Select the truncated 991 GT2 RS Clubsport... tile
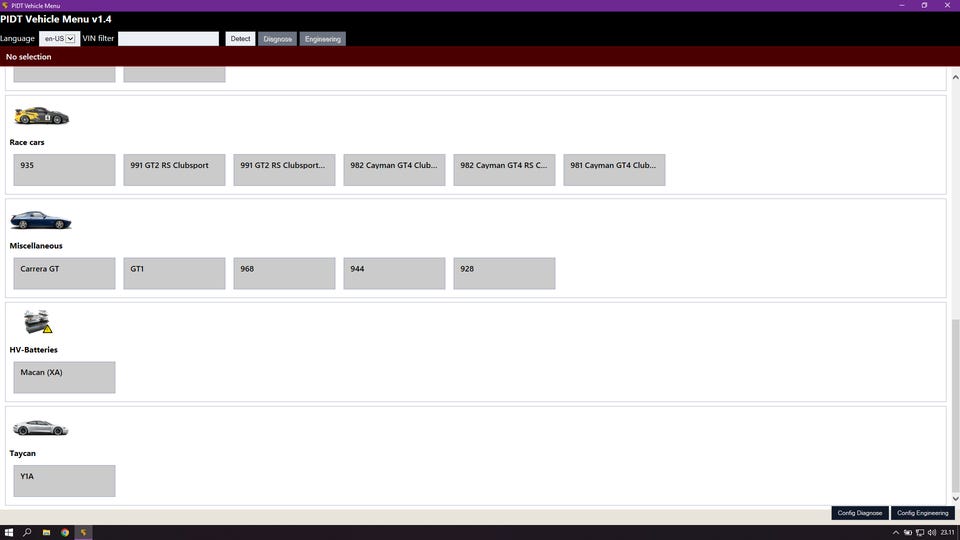 point(284,170)
